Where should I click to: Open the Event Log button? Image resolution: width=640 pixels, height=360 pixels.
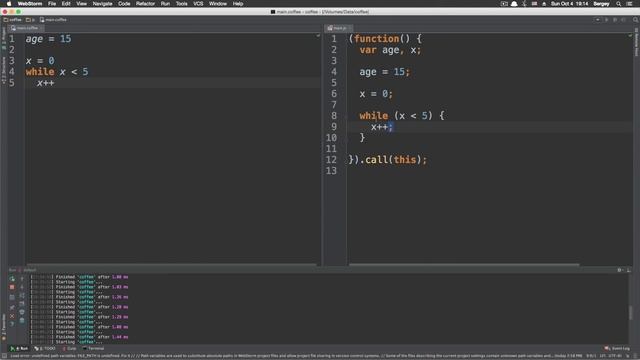[x=617, y=349]
